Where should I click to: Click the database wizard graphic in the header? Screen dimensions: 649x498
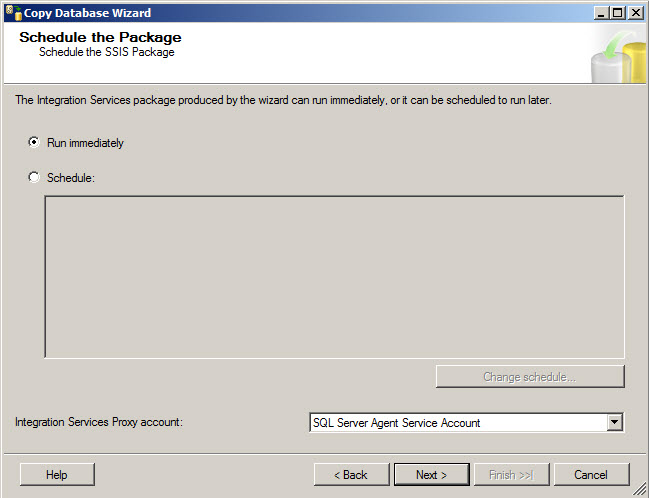click(x=620, y=55)
